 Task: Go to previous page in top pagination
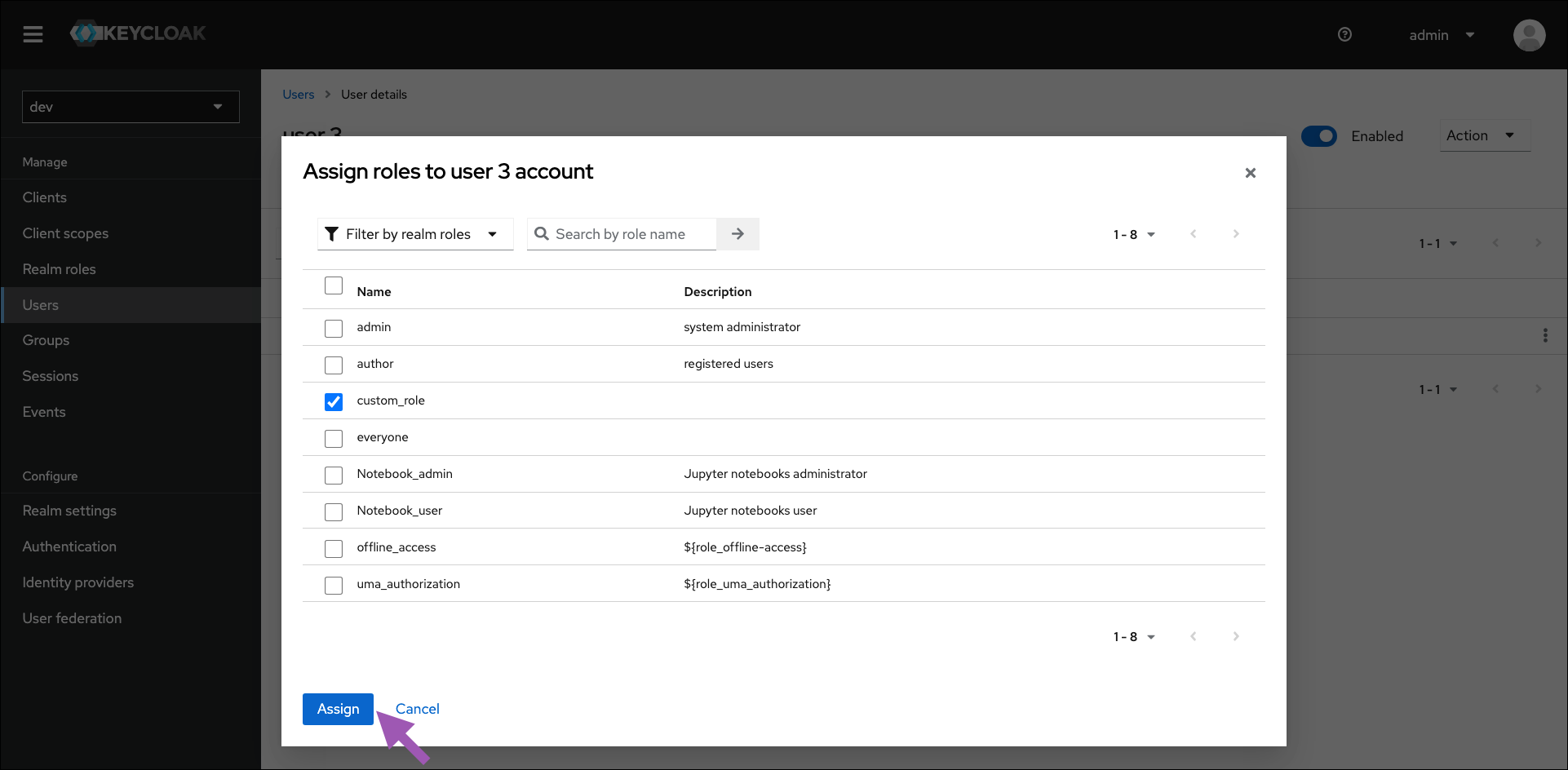[1194, 234]
